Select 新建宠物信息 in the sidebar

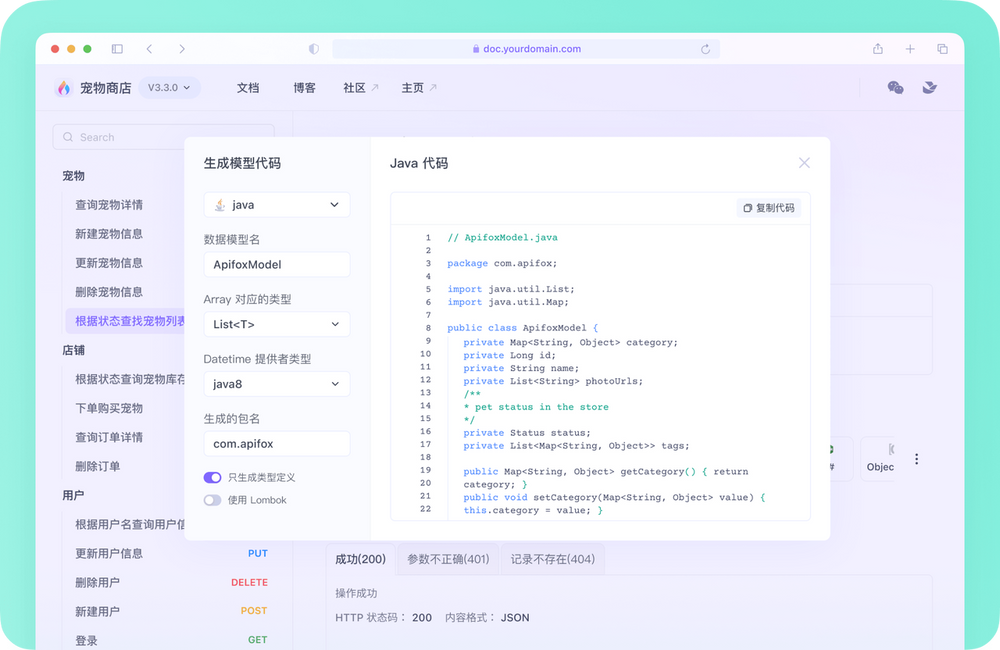(109, 234)
